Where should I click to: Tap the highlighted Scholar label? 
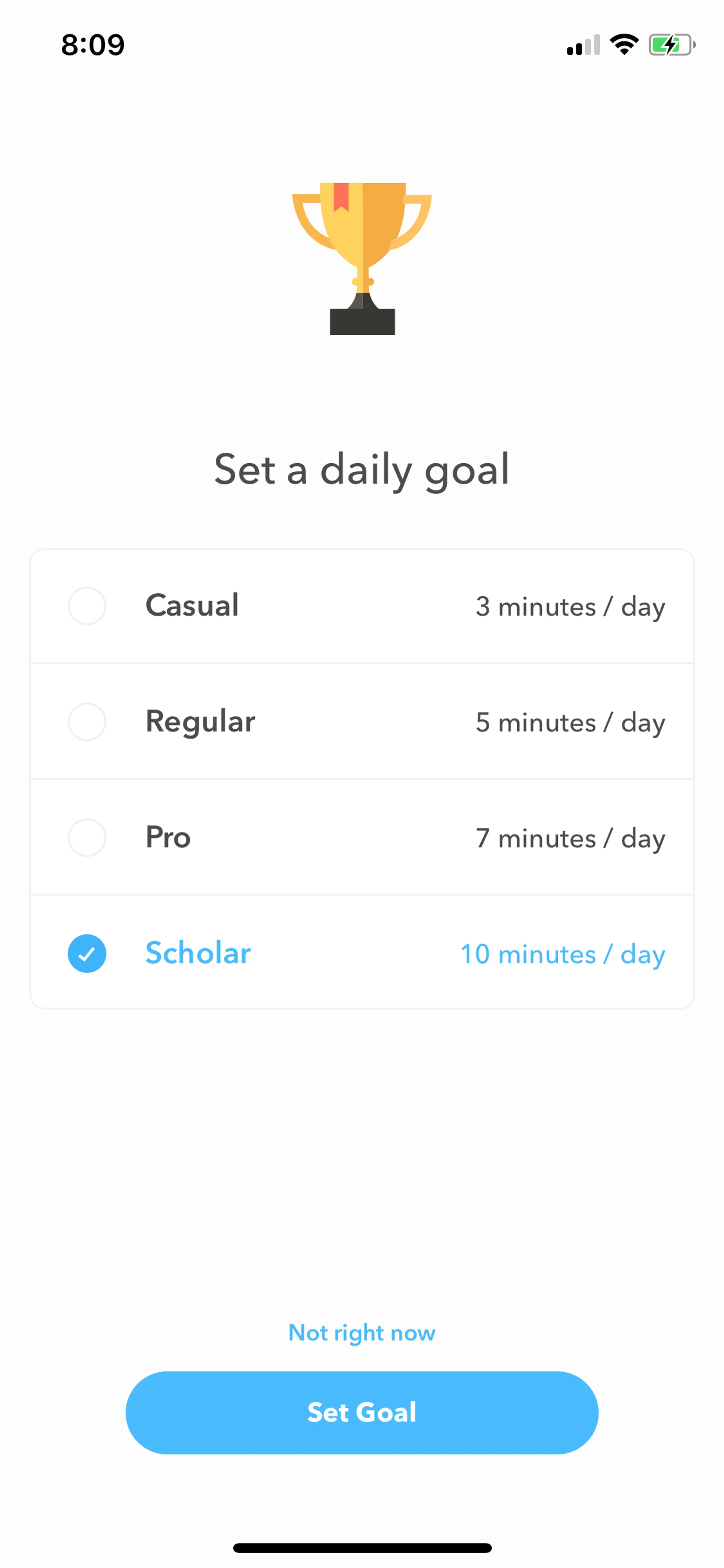[x=198, y=953]
